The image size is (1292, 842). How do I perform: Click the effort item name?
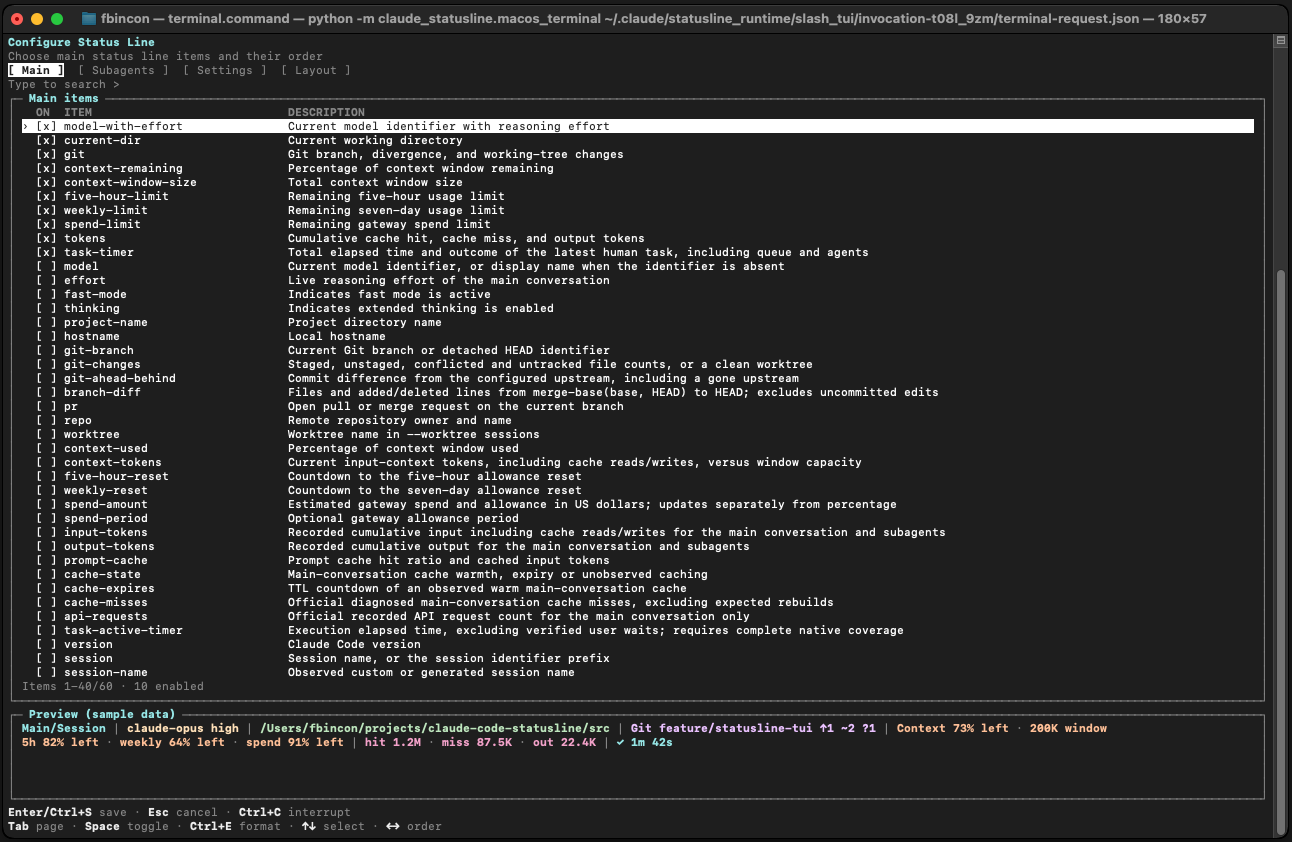[x=85, y=281]
